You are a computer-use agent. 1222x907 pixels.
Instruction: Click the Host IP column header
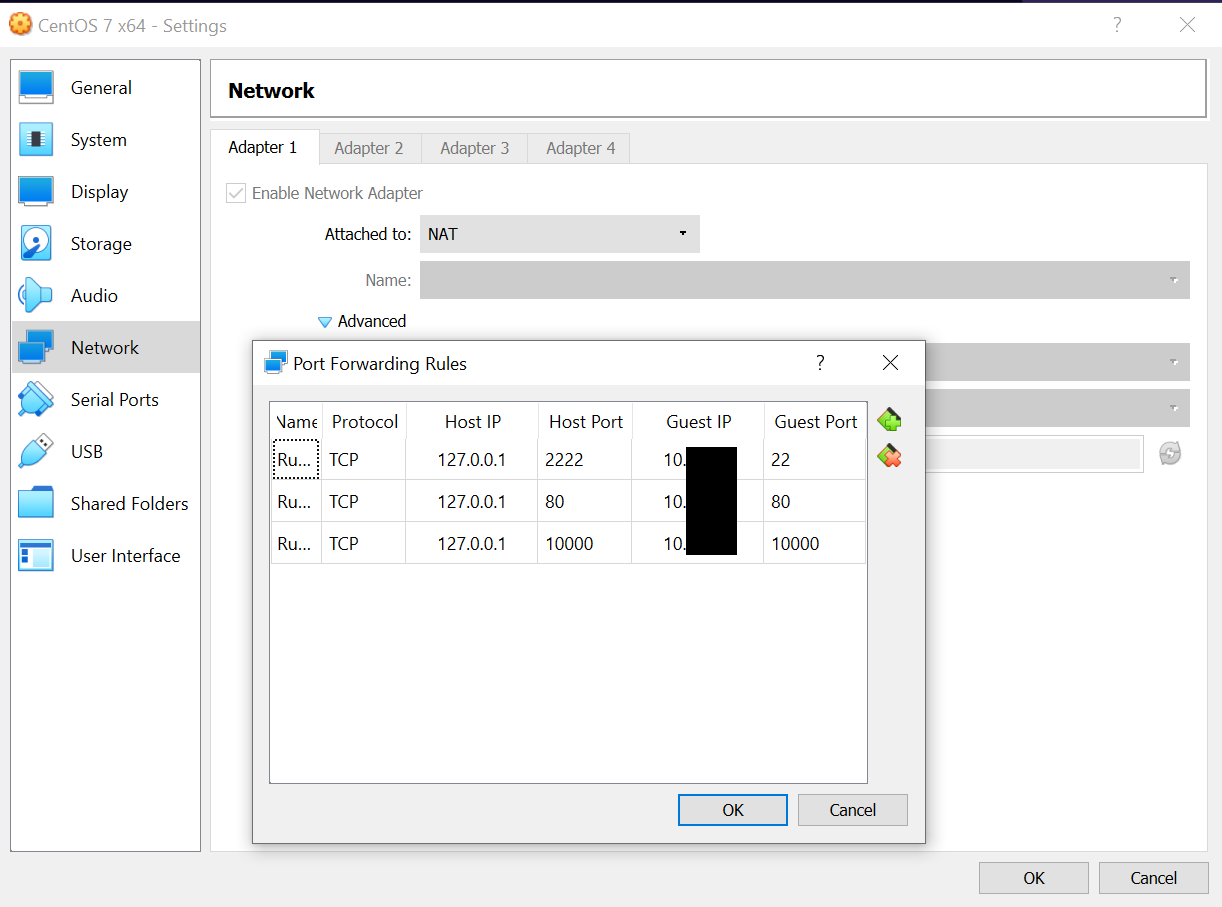click(472, 422)
